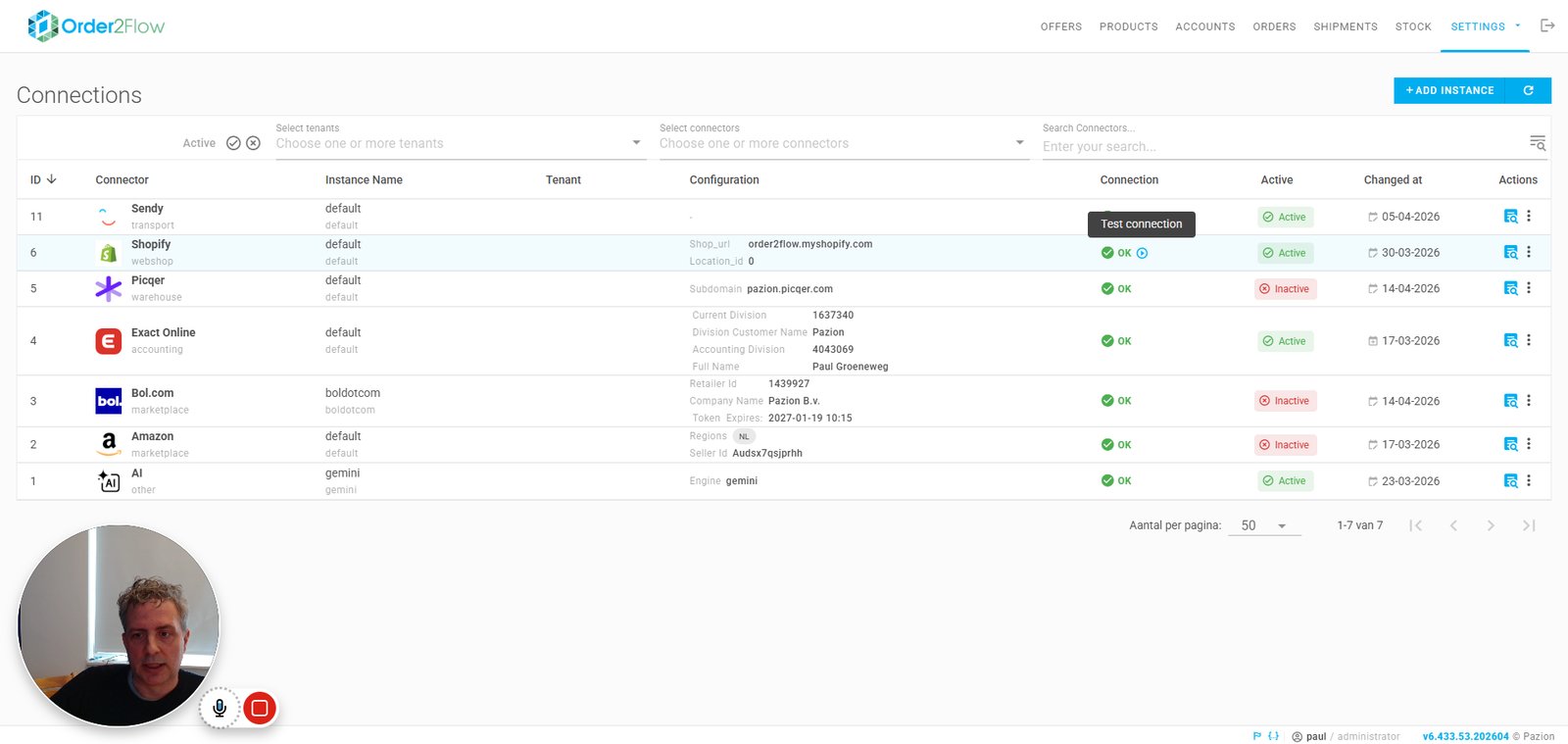Screen dimensions: 1568x744
Task: Open the Select tenants dropdown
Action: [461, 143]
